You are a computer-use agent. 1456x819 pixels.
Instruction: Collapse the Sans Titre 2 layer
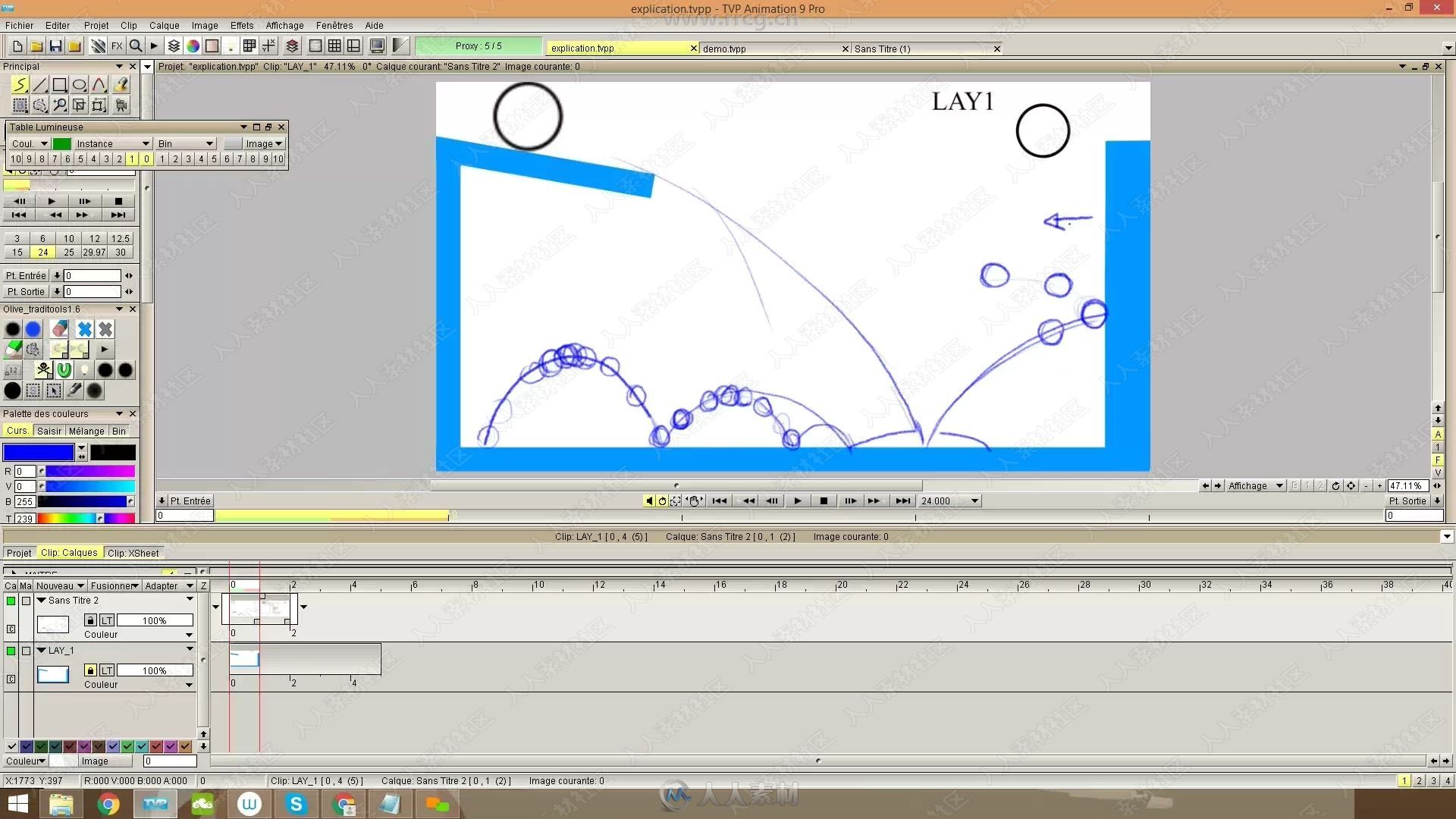tap(42, 600)
